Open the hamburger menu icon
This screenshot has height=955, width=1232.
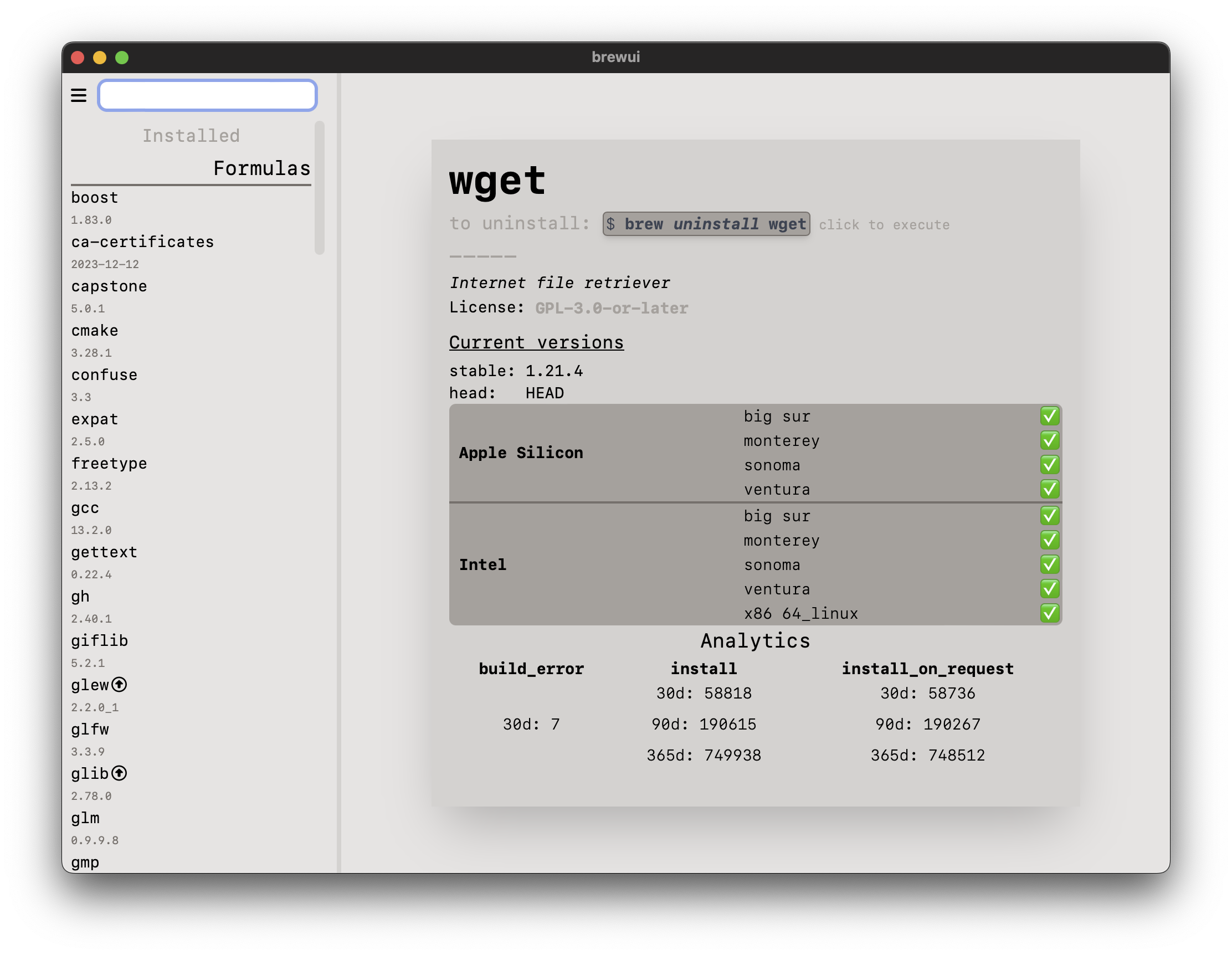pos(79,95)
